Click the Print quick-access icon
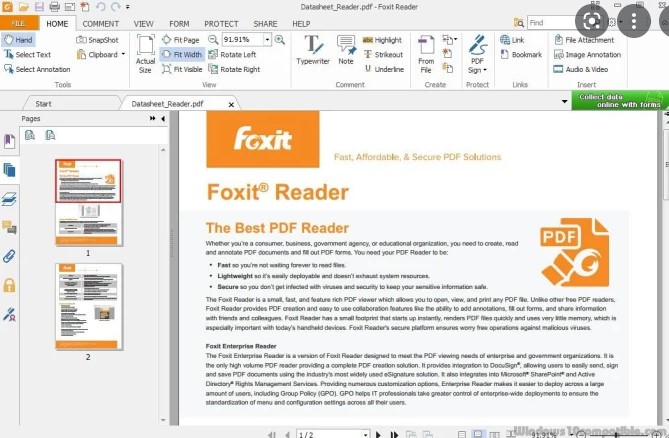The image size is (669, 438). click(x=54, y=6)
